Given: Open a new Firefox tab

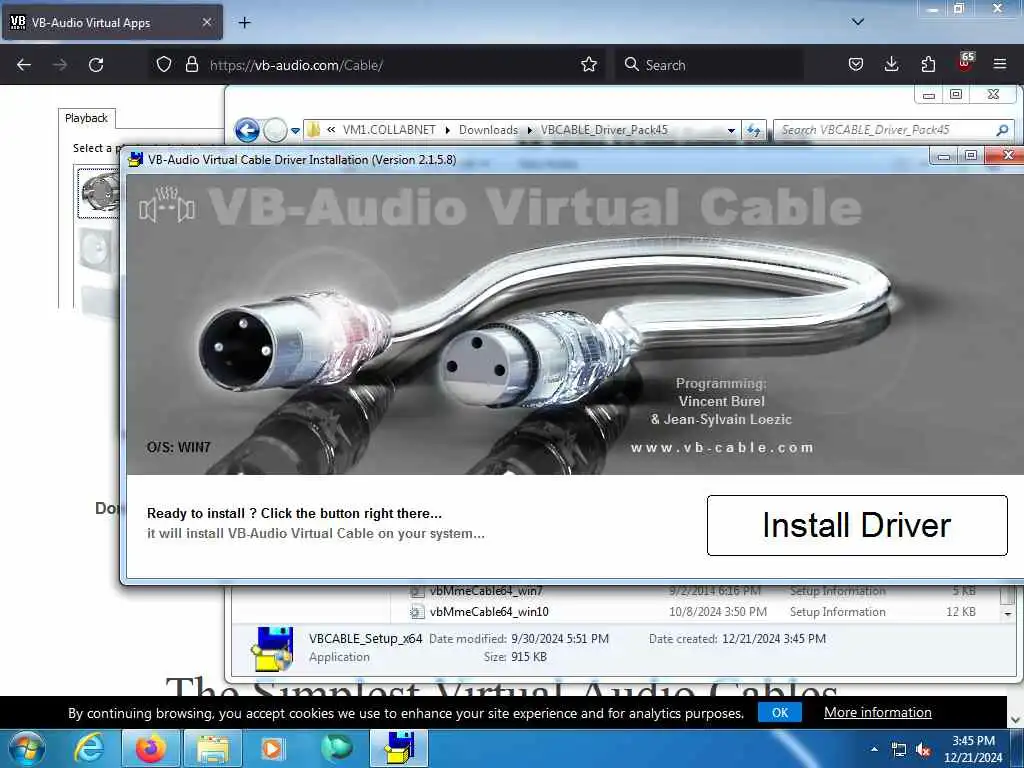Looking at the screenshot, I should click(244, 23).
